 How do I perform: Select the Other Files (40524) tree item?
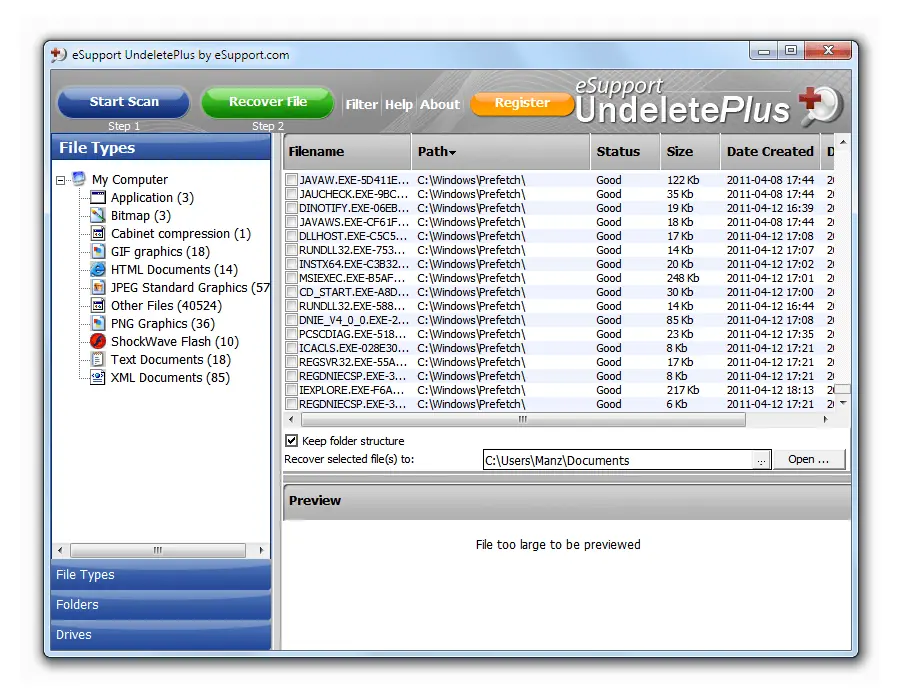click(x=166, y=306)
